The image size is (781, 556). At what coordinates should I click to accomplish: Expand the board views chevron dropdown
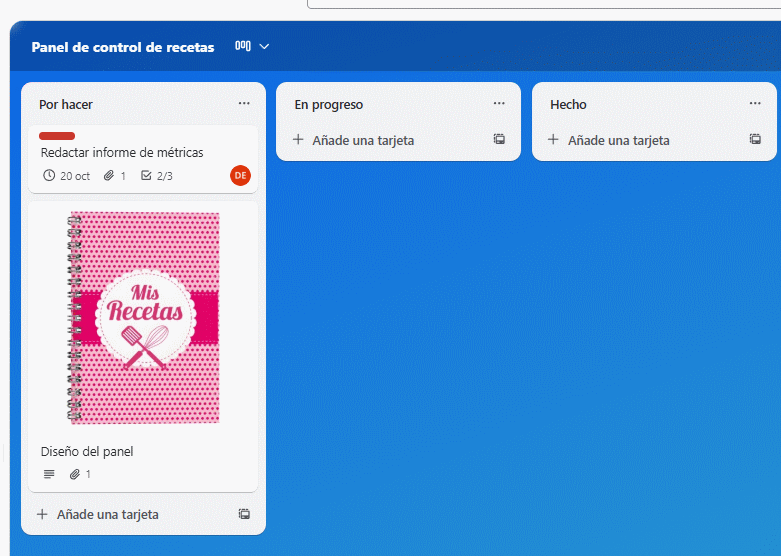point(264,46)
